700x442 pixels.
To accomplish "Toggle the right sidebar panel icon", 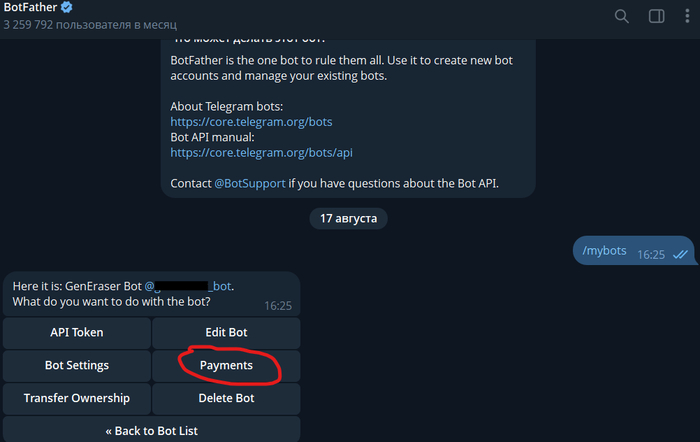I will 656,17.
